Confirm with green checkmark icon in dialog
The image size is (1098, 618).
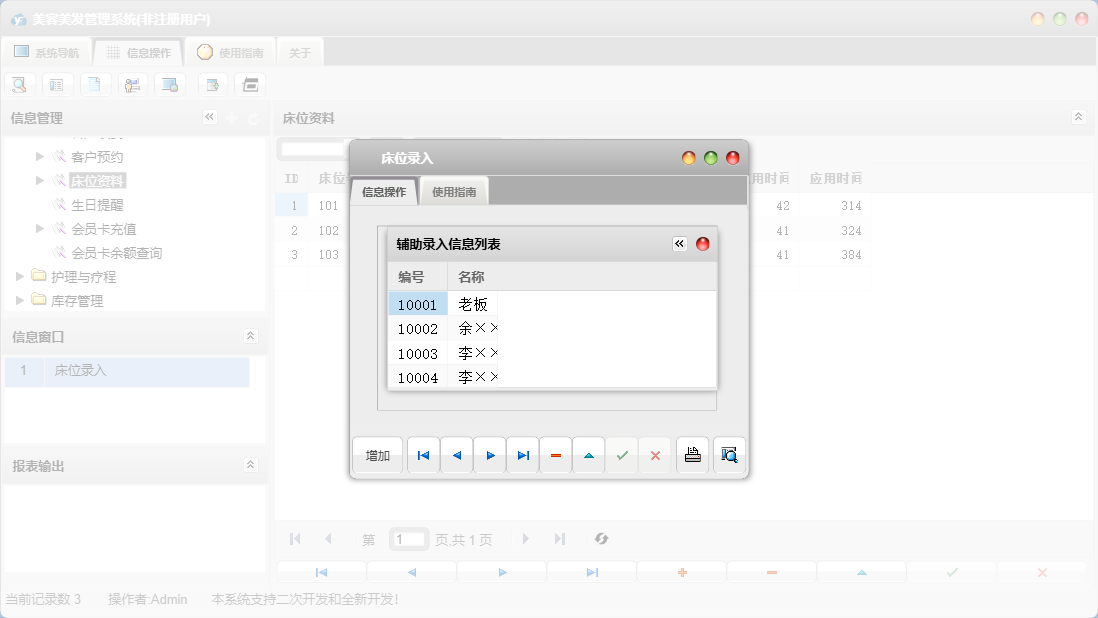pos(622,456)
